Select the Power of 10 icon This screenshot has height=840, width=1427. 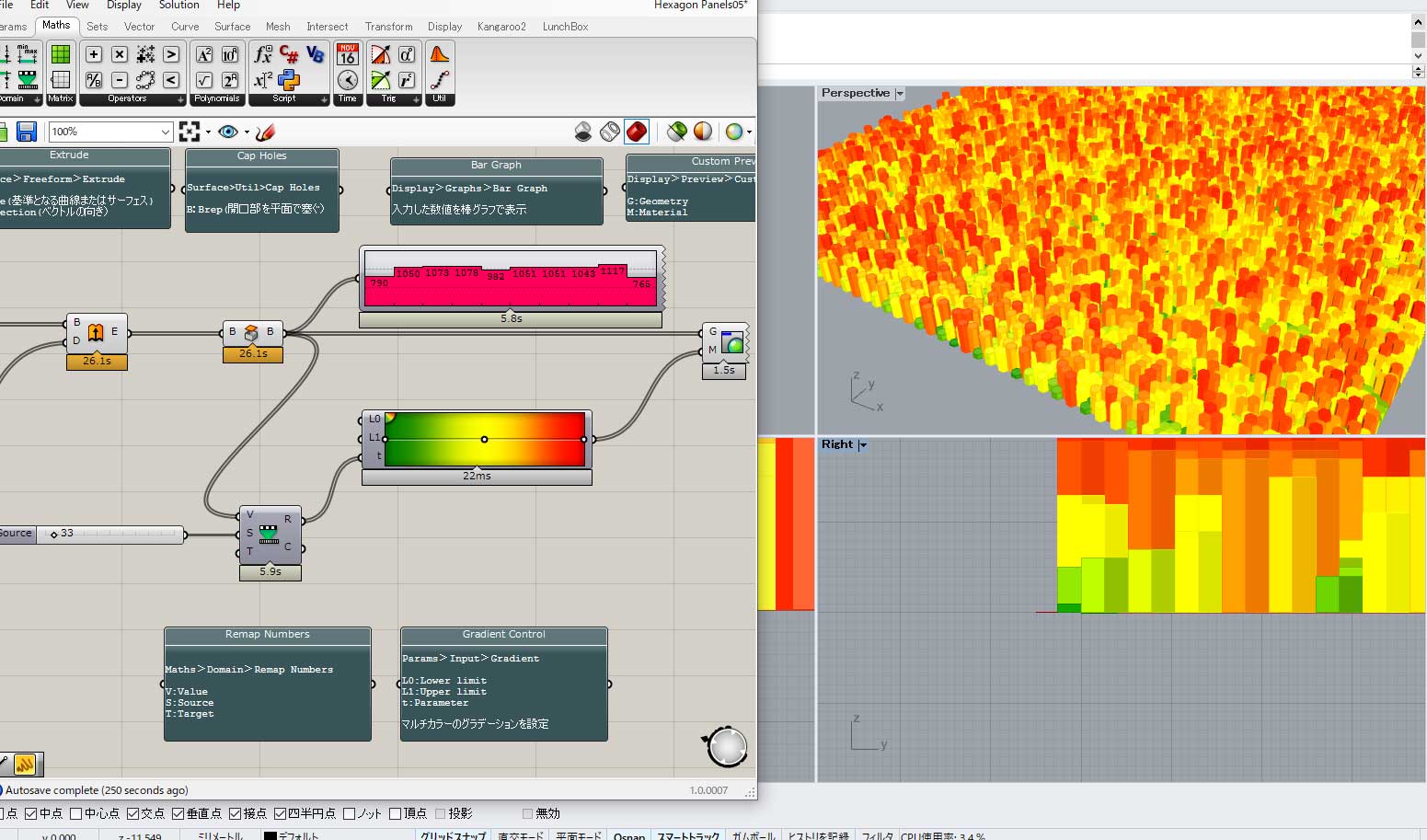pyautogui.click(x=230, y=54)
